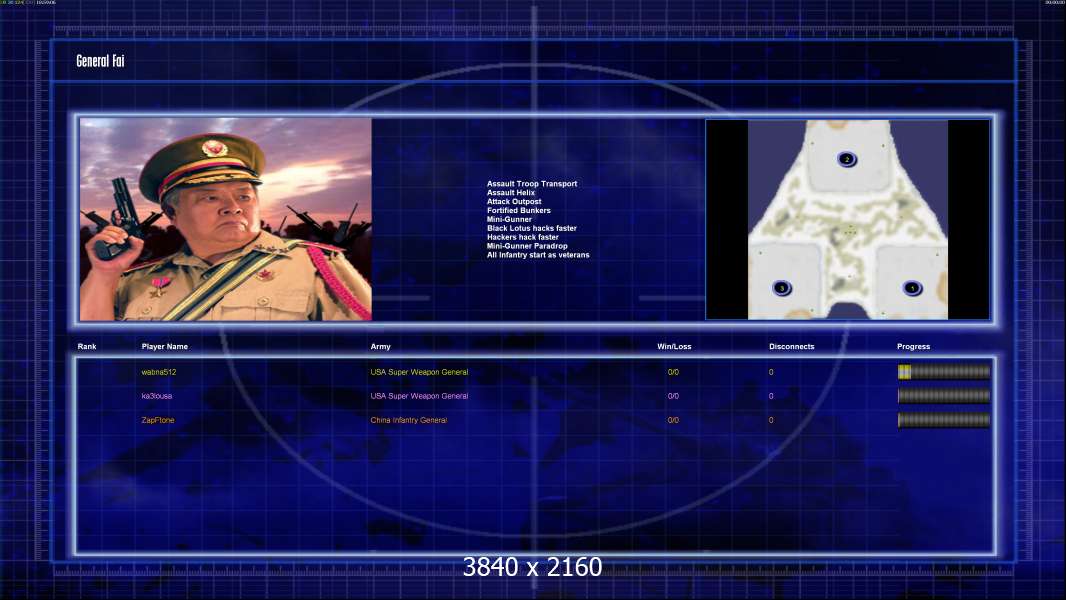This screenshot has width=1066, height=600.
Task: Click ZapFtone's loading progress bar
Action: pos(944,420)
